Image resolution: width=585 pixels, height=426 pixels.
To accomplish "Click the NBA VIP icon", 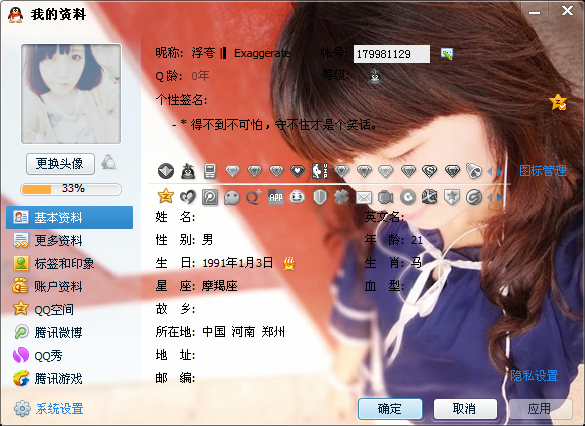I will pos(320,171).
